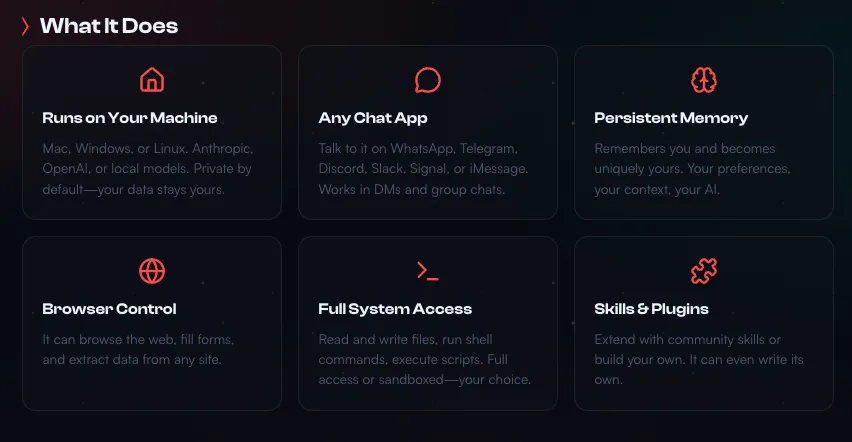
Task: Click the red chevron beside What It Does
Action: 25,27
